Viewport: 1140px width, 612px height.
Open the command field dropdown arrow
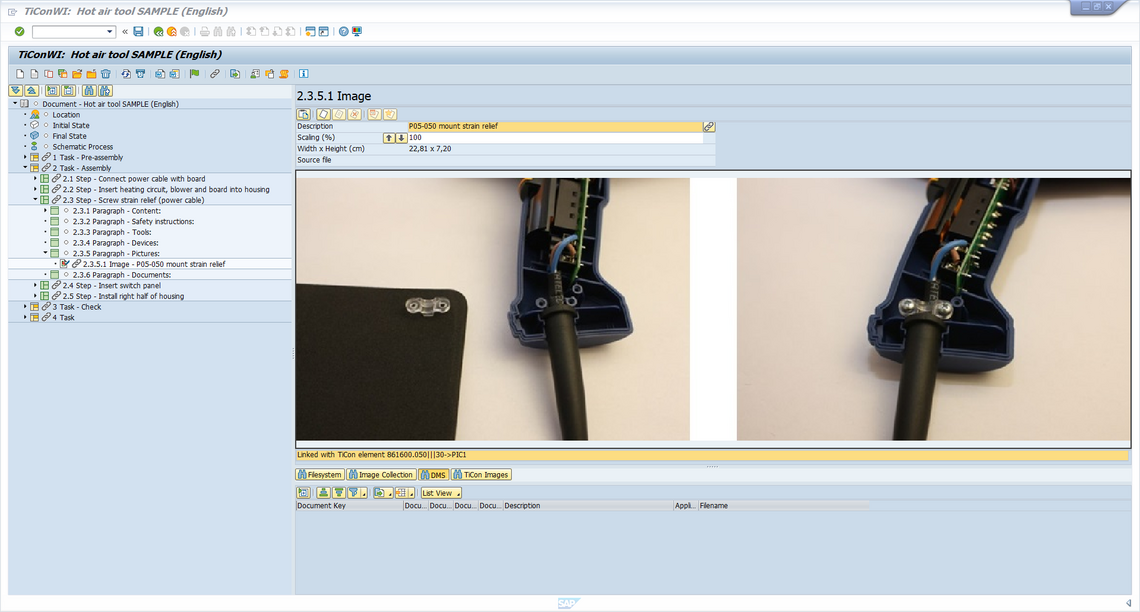(110, 32)
